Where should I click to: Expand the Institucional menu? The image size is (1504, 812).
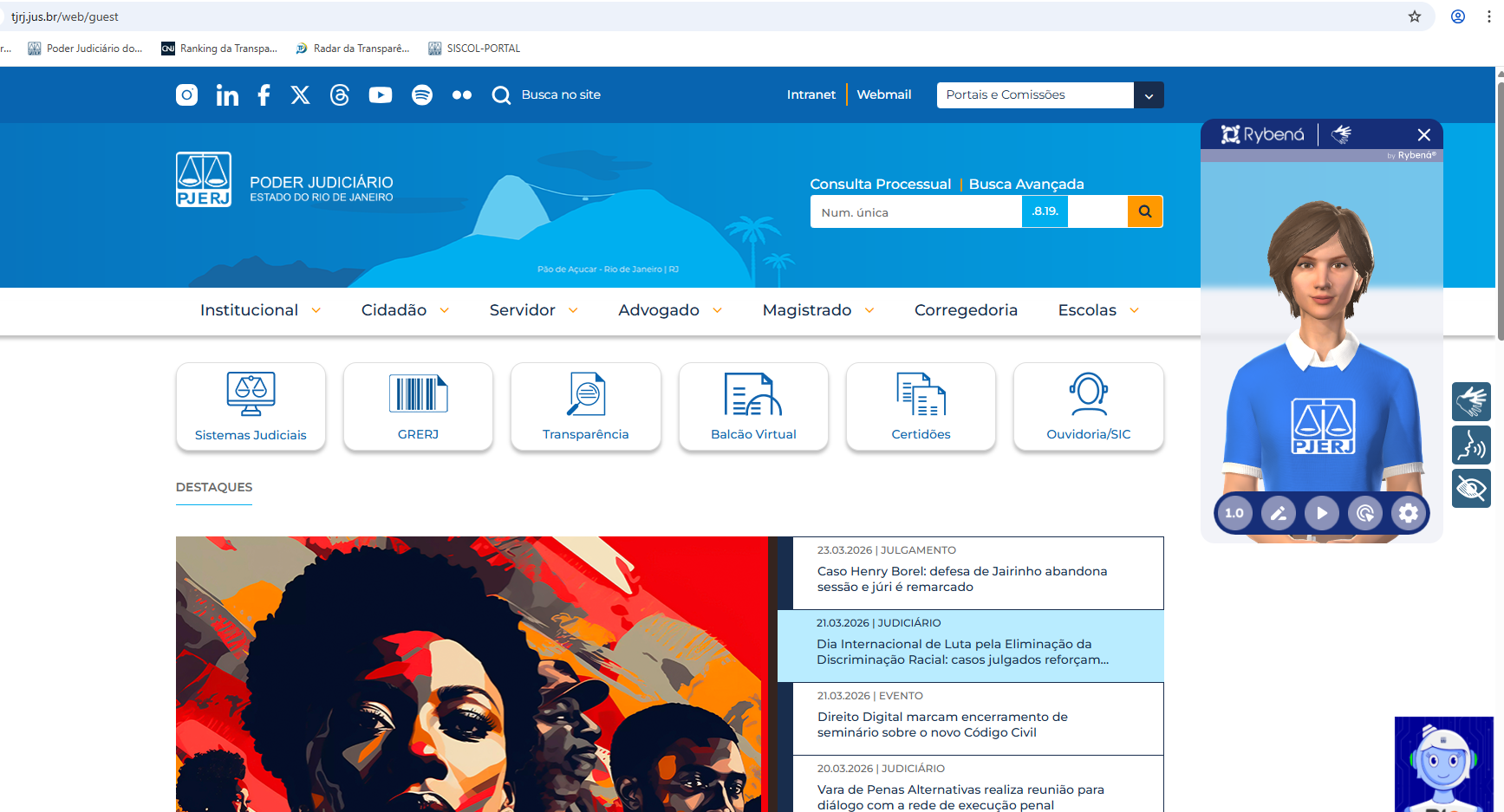[x=260, y=310]
